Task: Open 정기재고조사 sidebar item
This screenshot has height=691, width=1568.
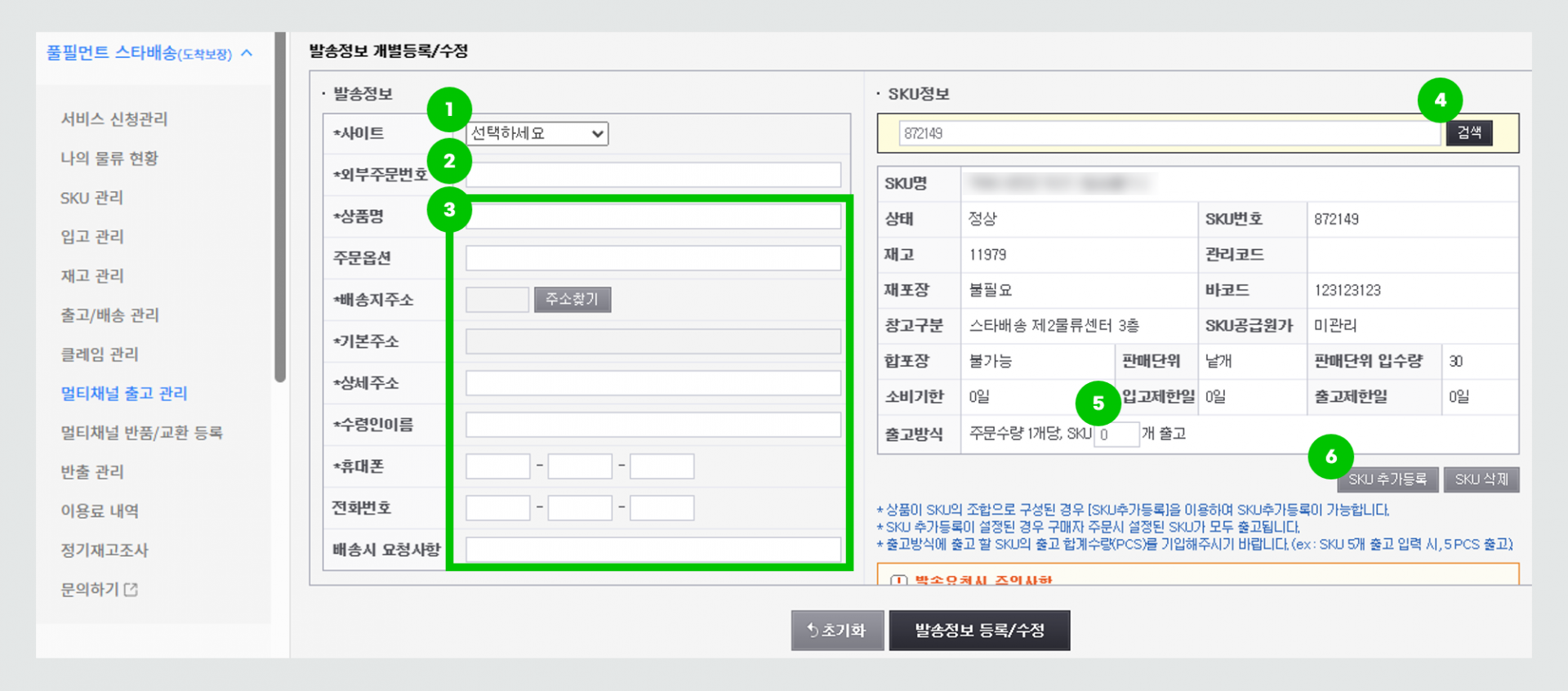Action: (x=105, y=550)
